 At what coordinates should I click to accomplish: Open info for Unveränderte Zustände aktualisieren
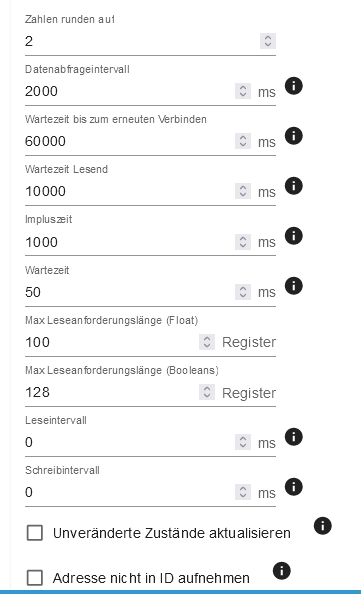tap(323, 526)
